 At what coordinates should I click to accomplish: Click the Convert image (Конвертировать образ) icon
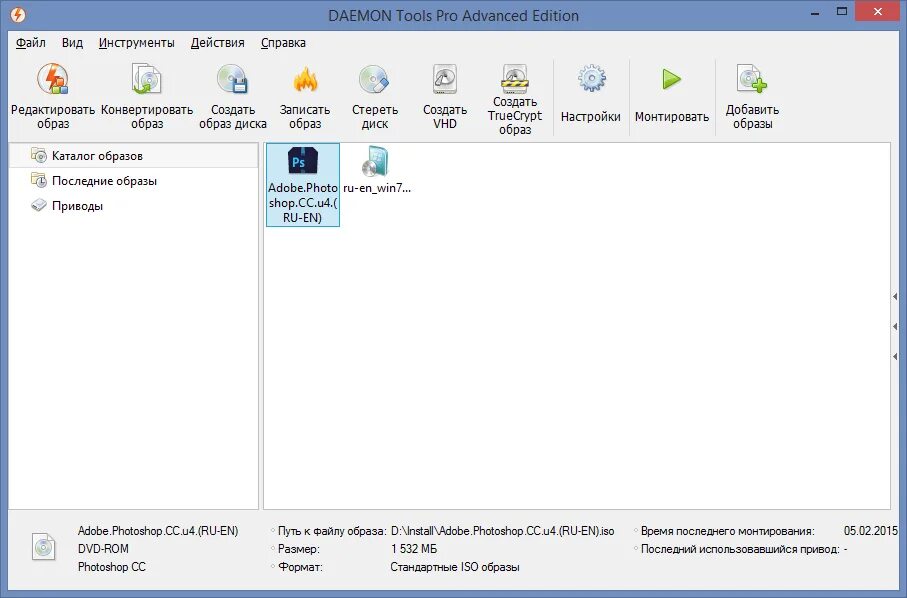[146, 79]
